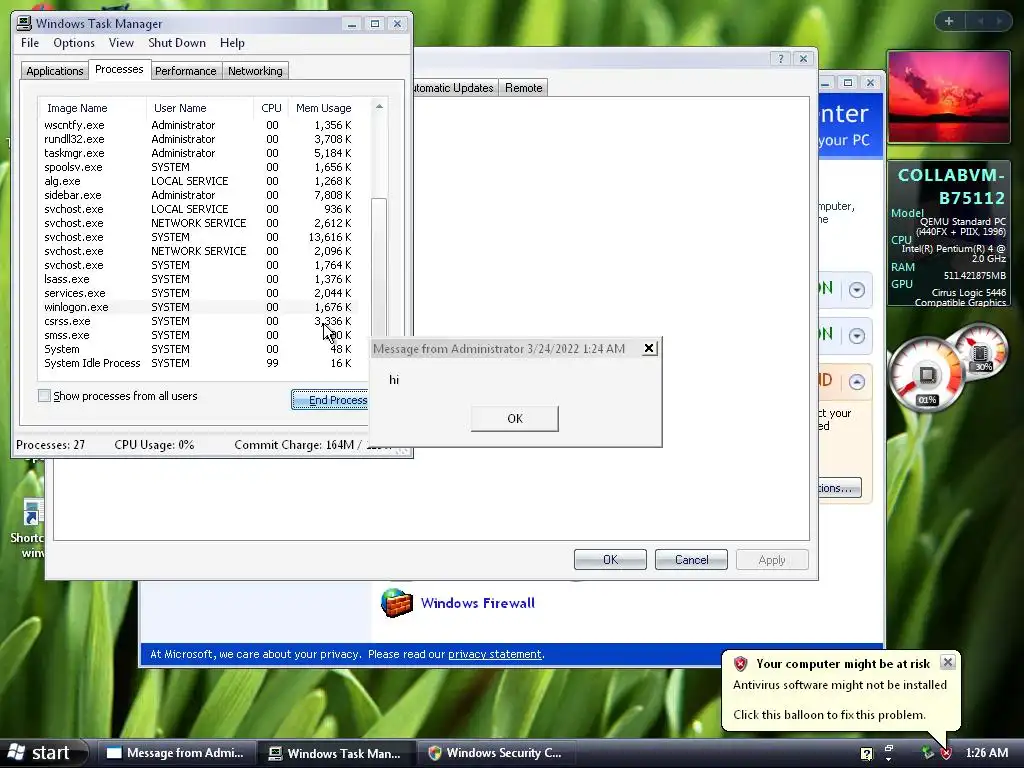
Task: Click the help question mark tray icon
Action: point(867,754)
